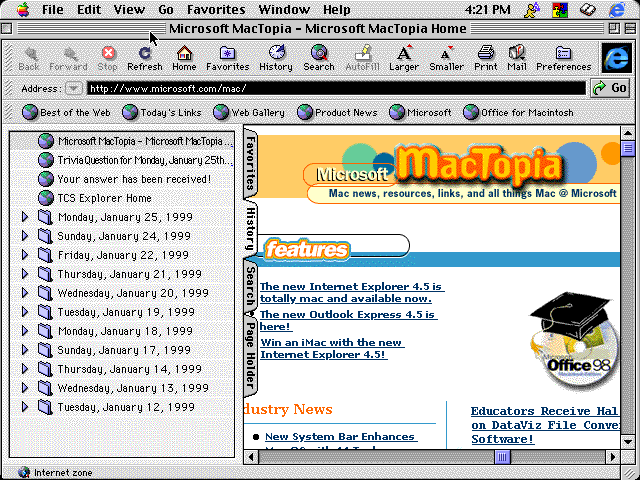Click the vertical scrollbar thumb
Image resolution: width=640 pixels, height=480 pixels.
pos(627,148)
